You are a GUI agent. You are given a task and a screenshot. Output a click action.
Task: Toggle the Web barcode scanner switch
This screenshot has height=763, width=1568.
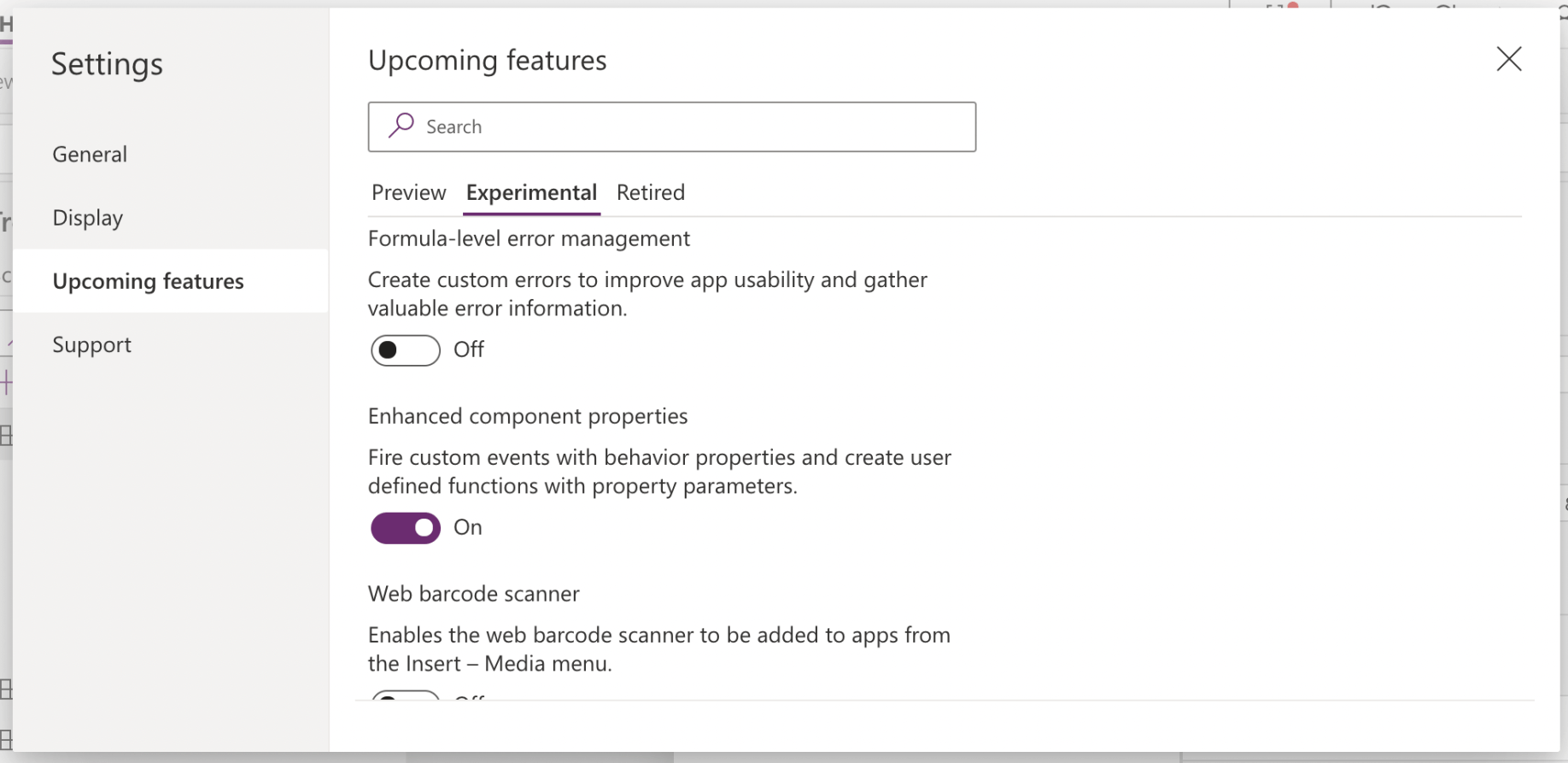(406, 696)
